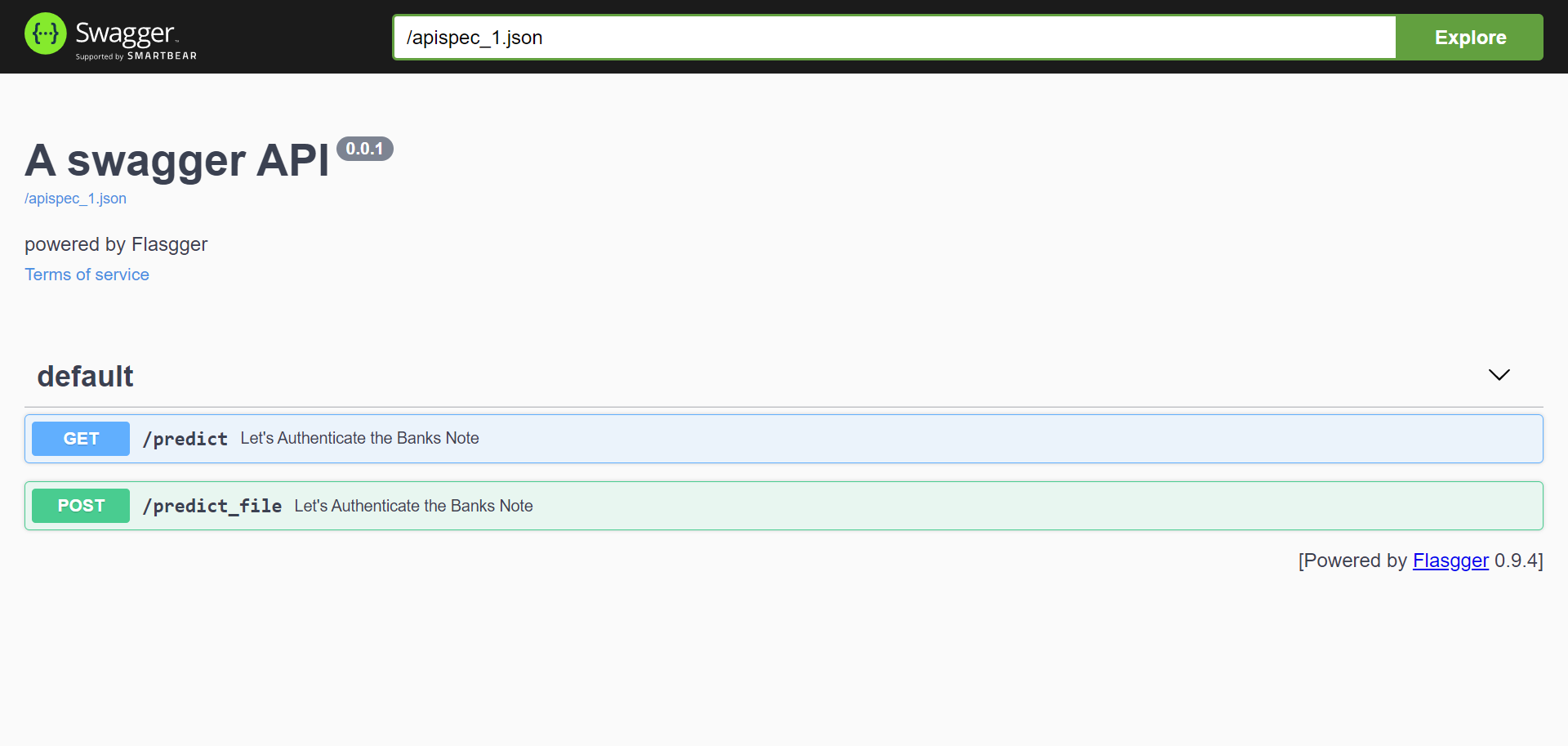Expand the POST /predict_file operation
The image size is (1568, 746).
pos(783,506)
